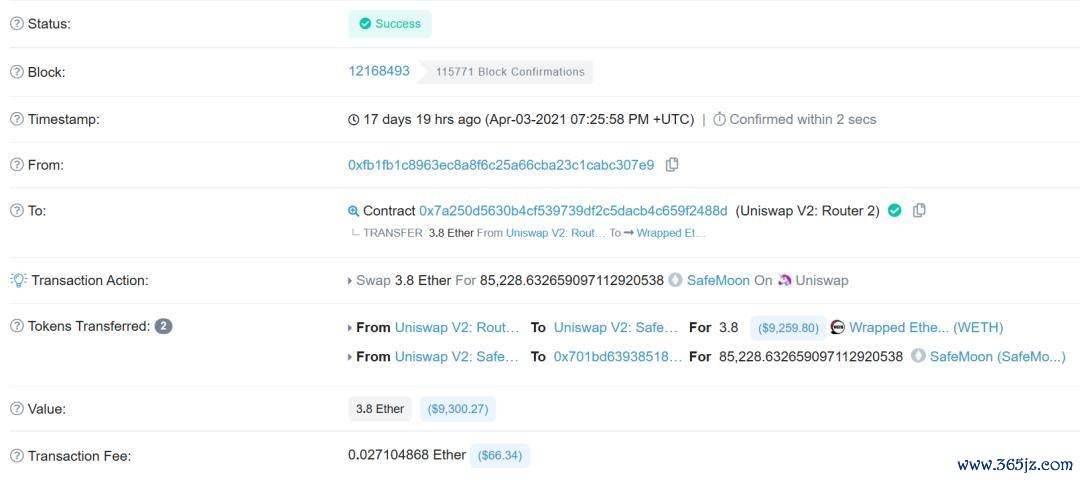This screenshot has width=1080, height=480.
Task: Click the lightbulb icon beside Transaction Action
Action: [x=18, y=280]
